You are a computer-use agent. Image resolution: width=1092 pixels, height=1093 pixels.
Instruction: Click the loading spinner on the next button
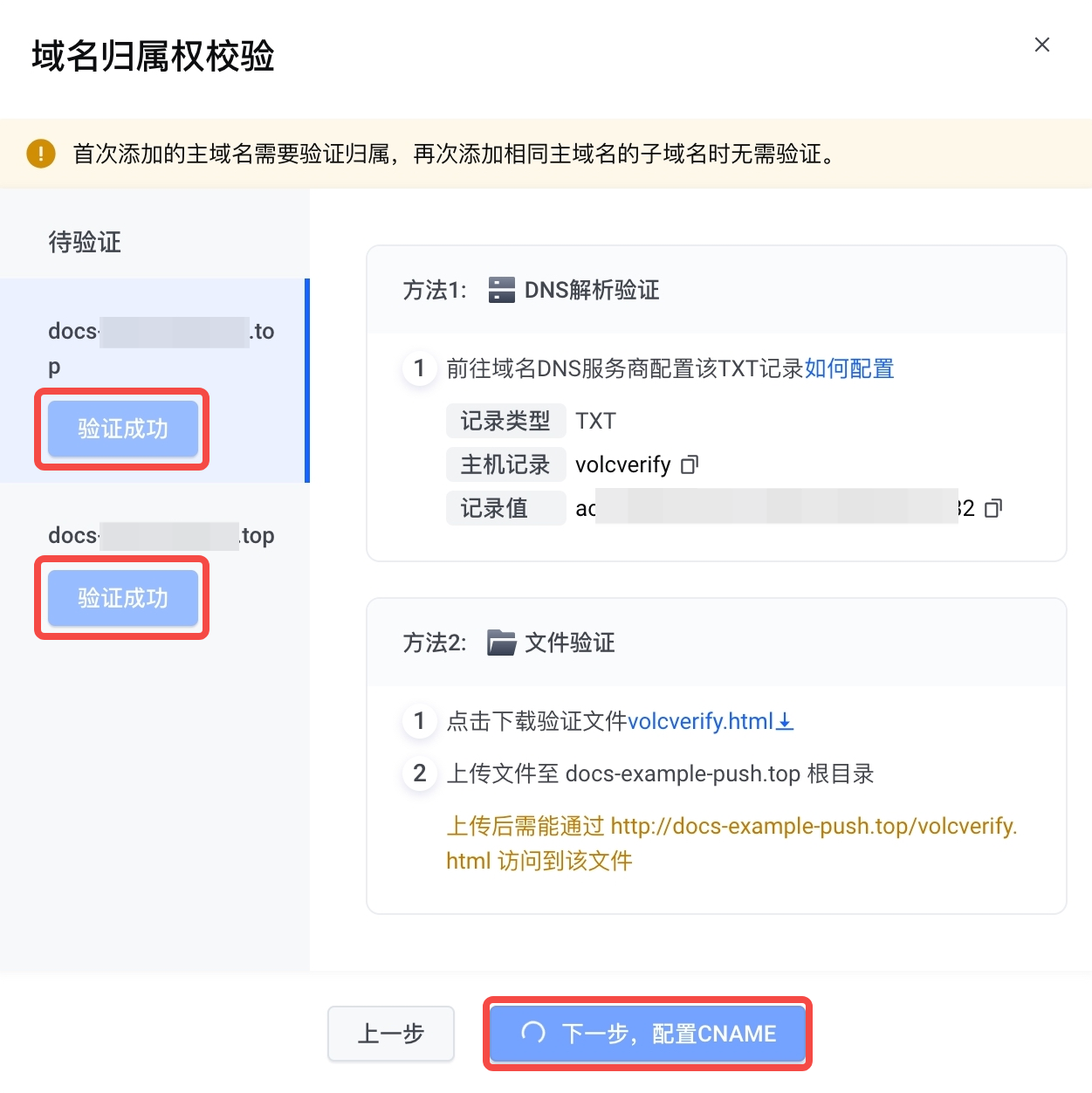pos(533,1033)
